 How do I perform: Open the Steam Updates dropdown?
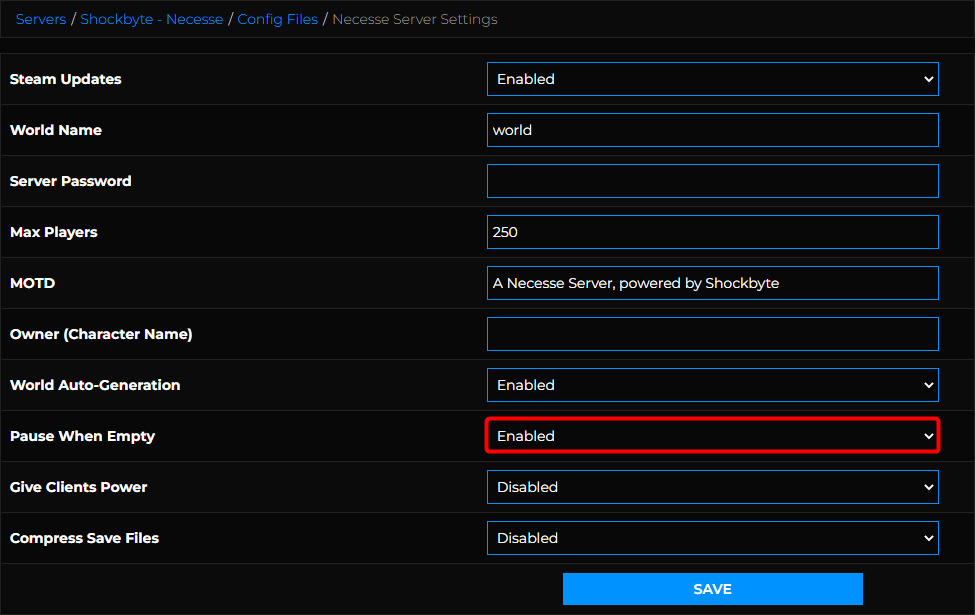[x=713, y=79]
